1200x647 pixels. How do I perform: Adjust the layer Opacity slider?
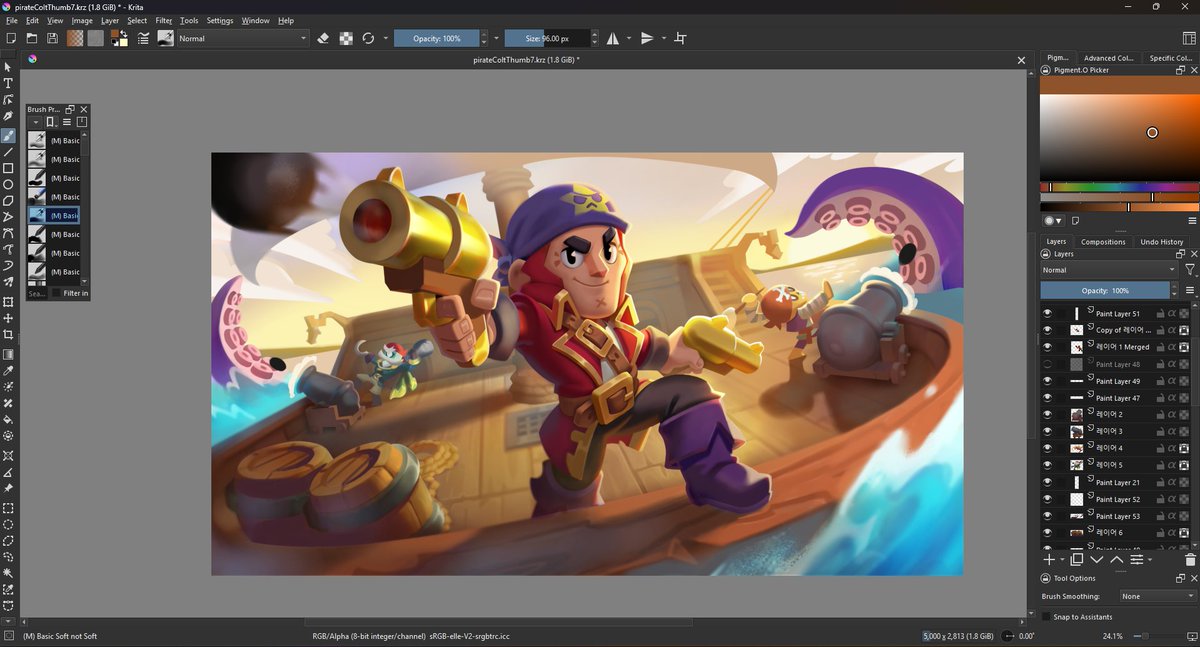(x=1106, y=290)
